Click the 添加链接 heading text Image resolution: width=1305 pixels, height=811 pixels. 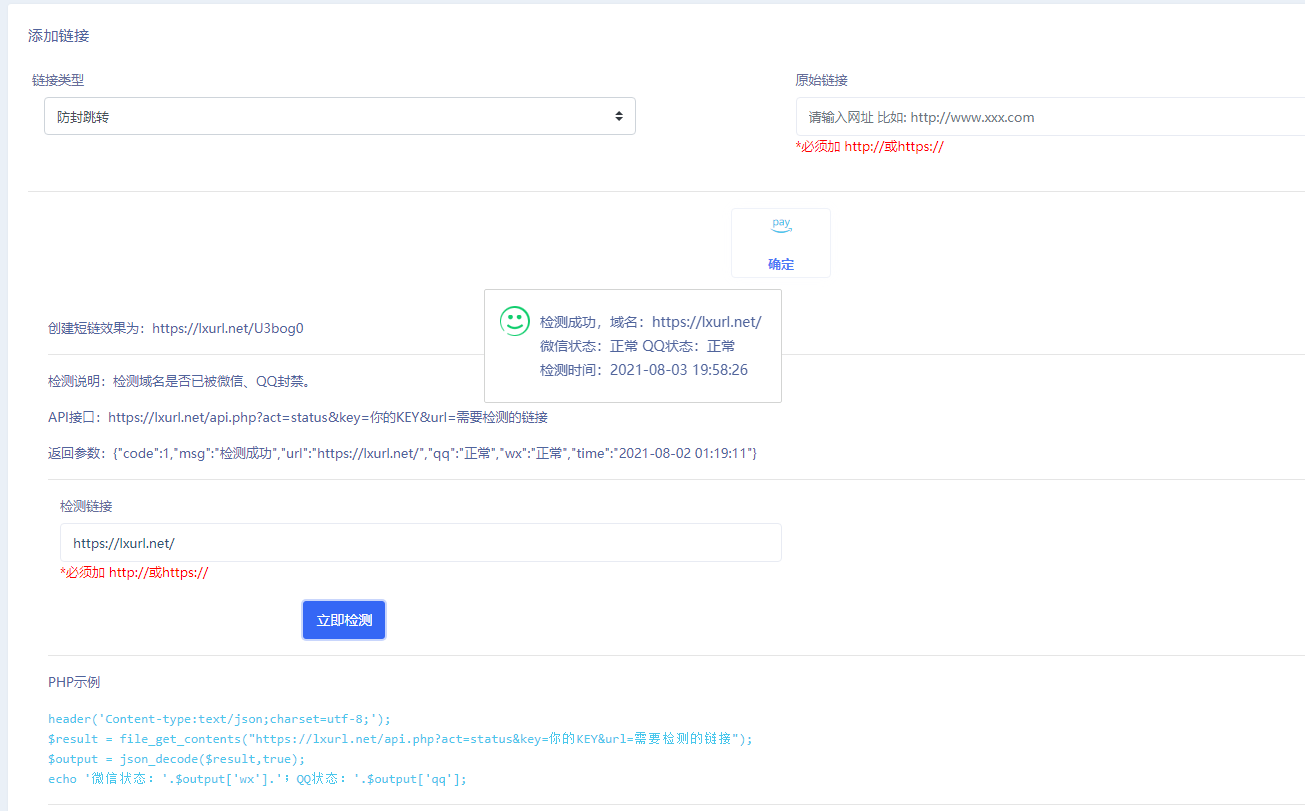click(59, 36)
